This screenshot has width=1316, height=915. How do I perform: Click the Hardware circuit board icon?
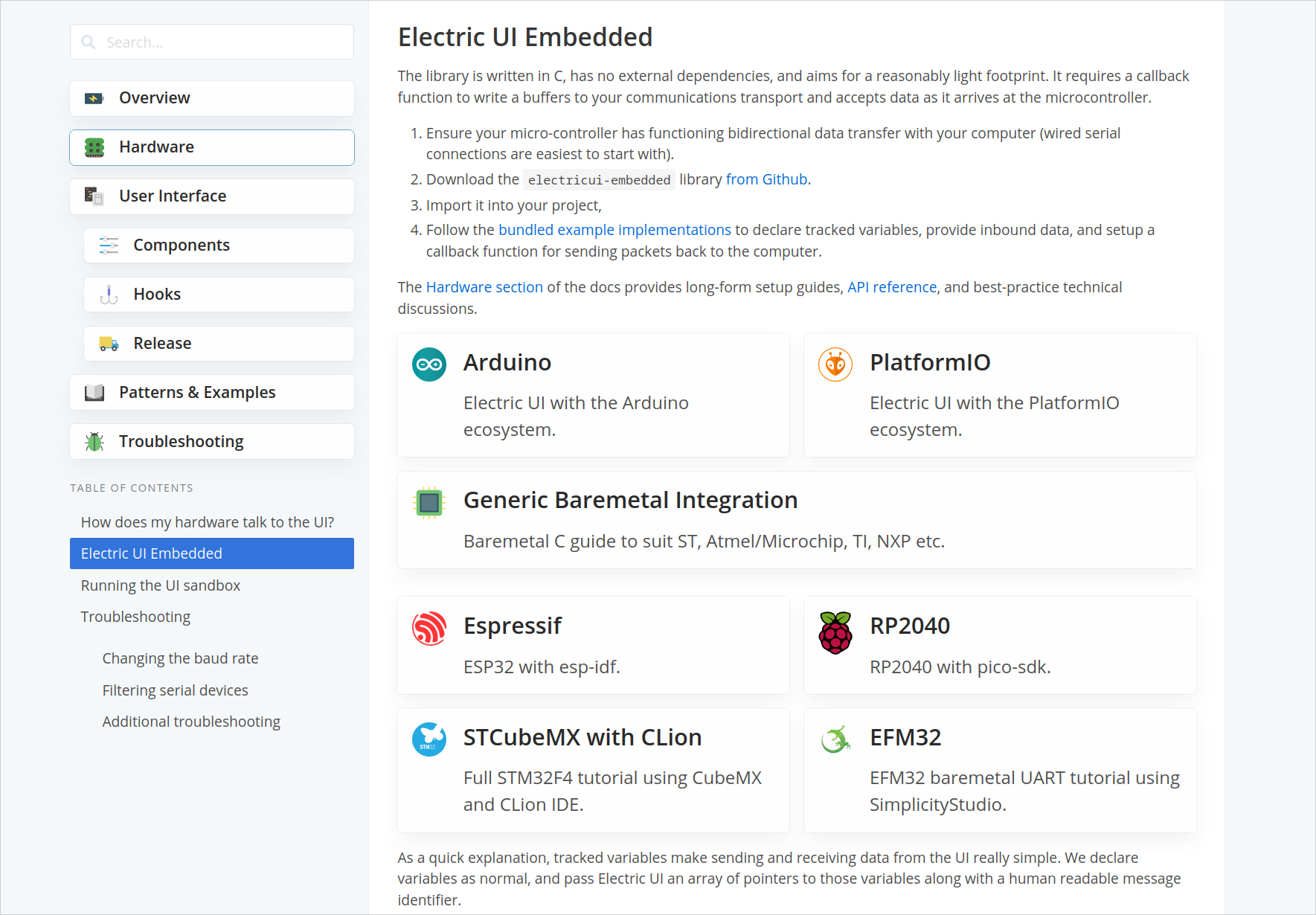click(94, 147)
